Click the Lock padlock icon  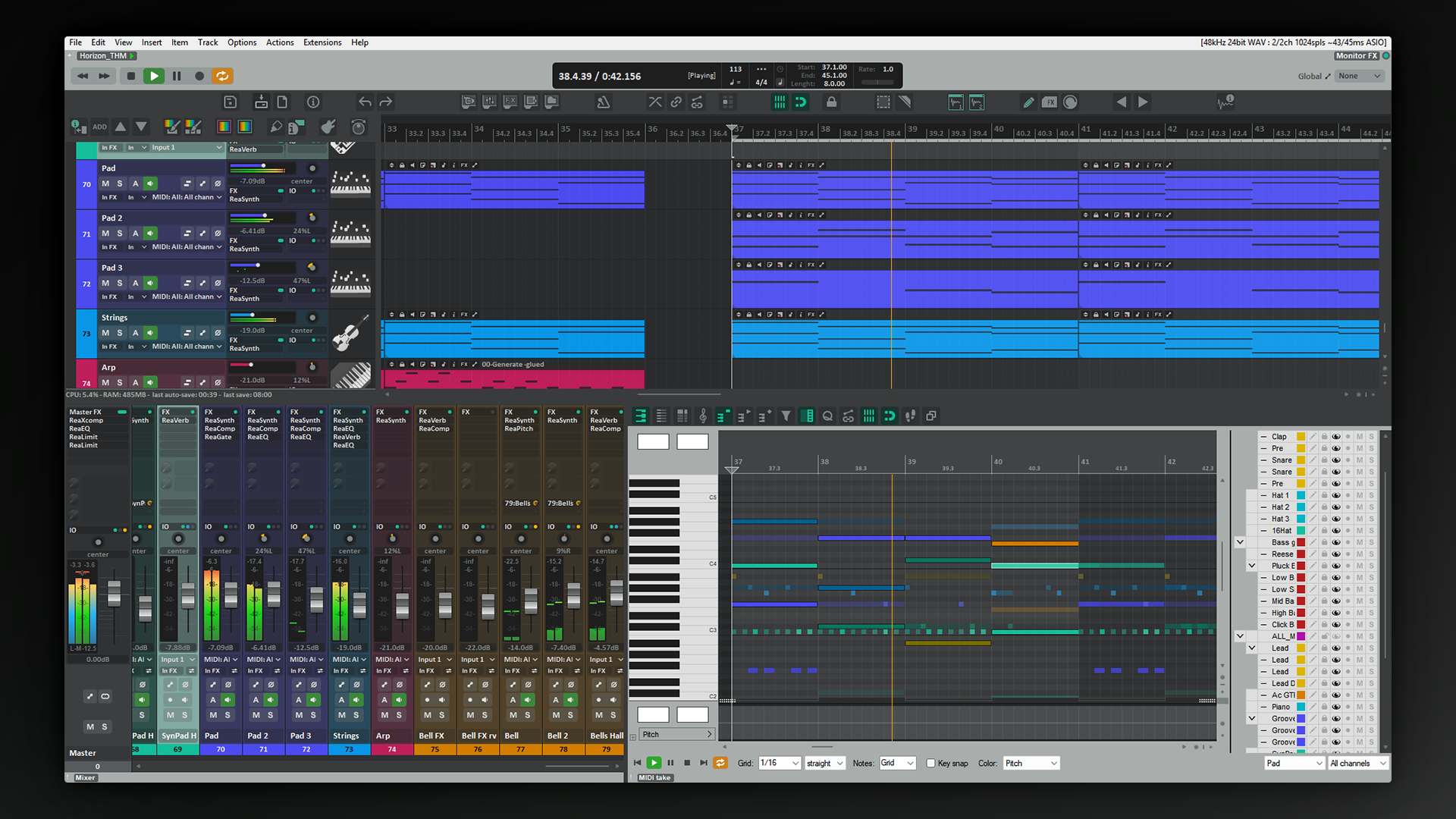point(831,102)
